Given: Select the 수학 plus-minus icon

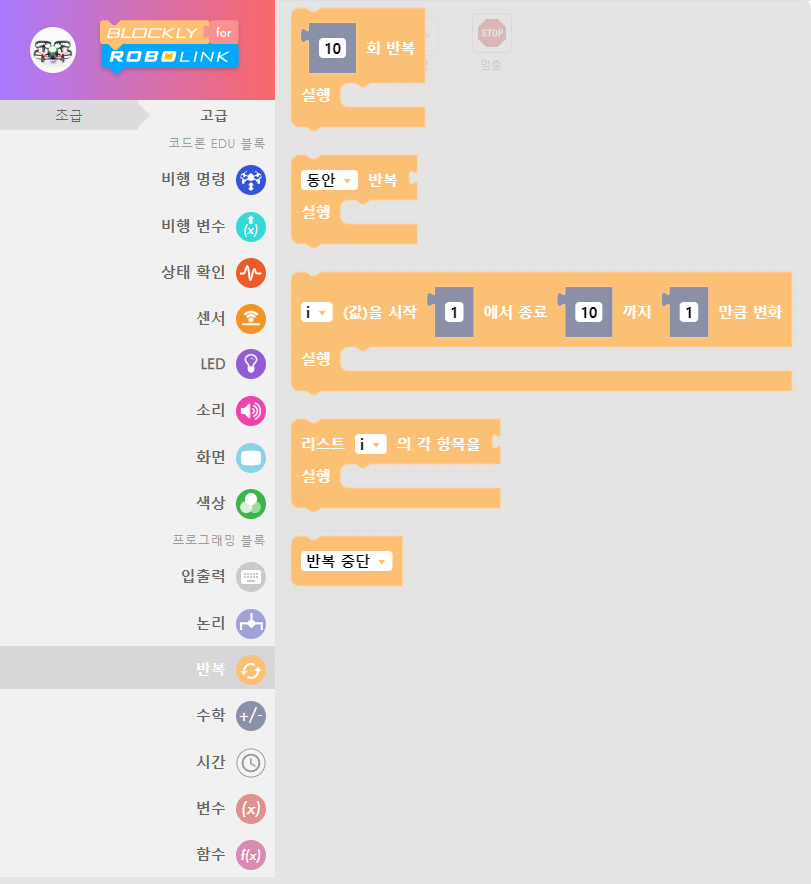Looking at the screenshot, I should tap(250, 716).
